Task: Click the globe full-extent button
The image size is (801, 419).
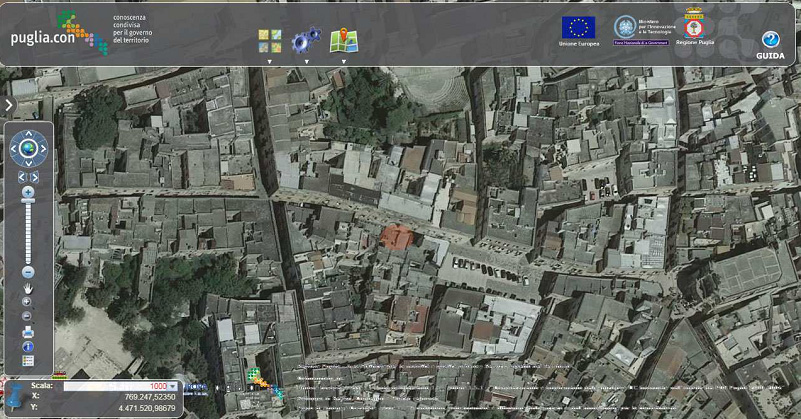Action: click(28, 149)
